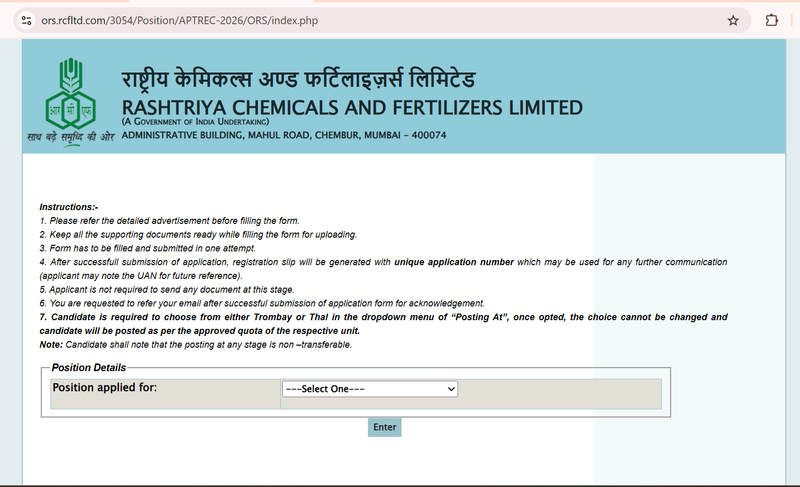Click the Instructions:- heading
Image resolution: width=800 pixels, height=487 pixels.
[69, 207]
